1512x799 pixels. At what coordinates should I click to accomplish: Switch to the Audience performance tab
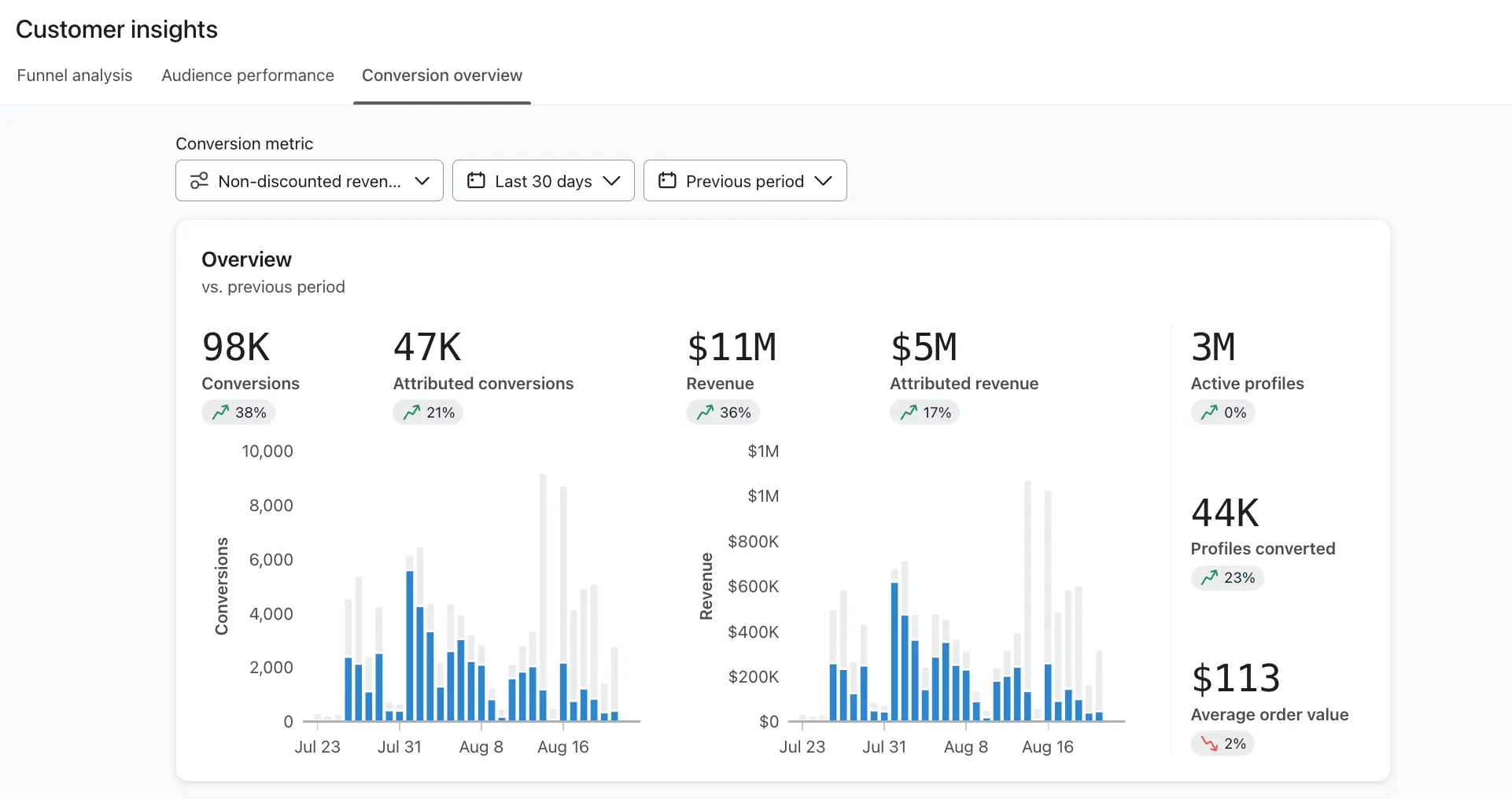pyautogui.click(x=248, y=75)
